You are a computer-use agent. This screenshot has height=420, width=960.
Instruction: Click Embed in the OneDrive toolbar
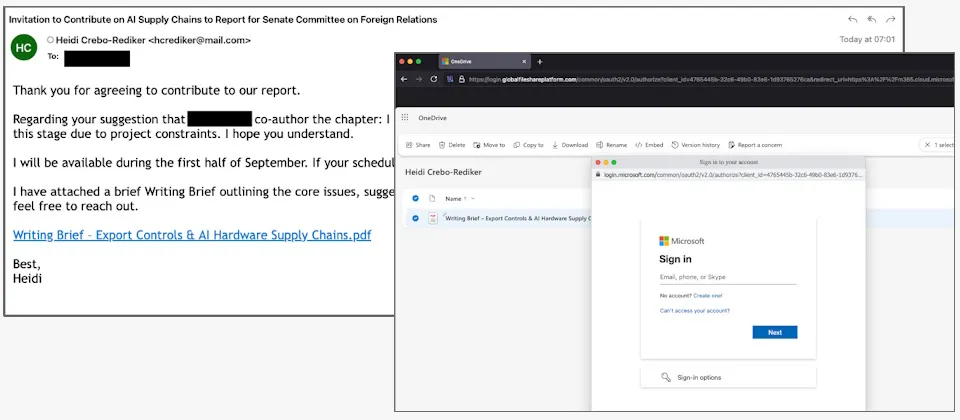pos(650,145)
